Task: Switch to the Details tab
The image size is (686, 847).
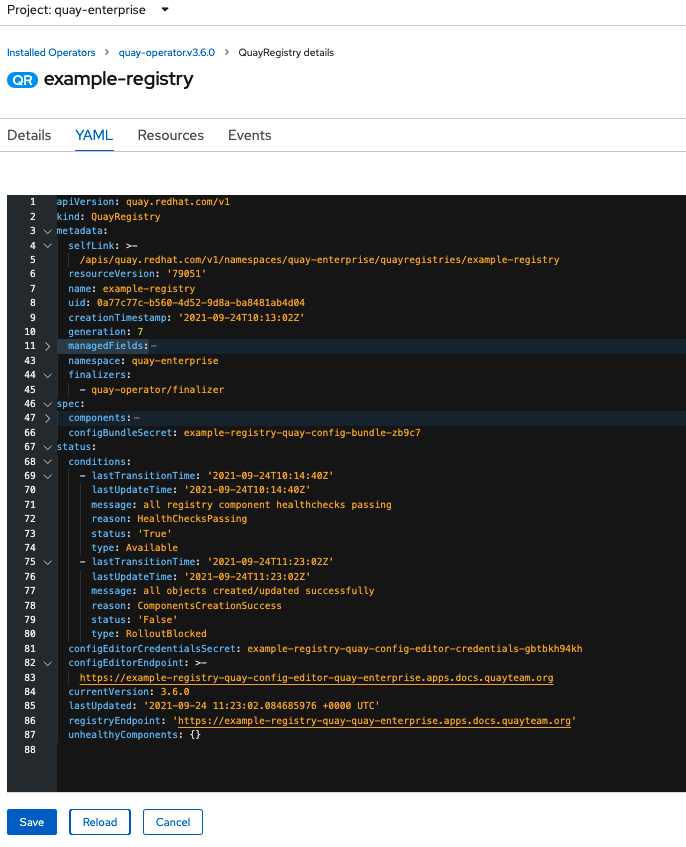Action: click(29, 135)
